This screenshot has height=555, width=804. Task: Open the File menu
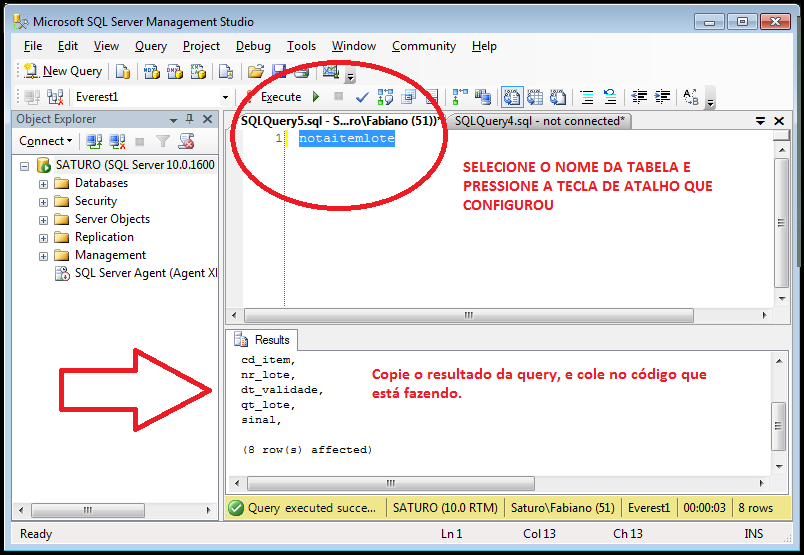click(33, 46)
